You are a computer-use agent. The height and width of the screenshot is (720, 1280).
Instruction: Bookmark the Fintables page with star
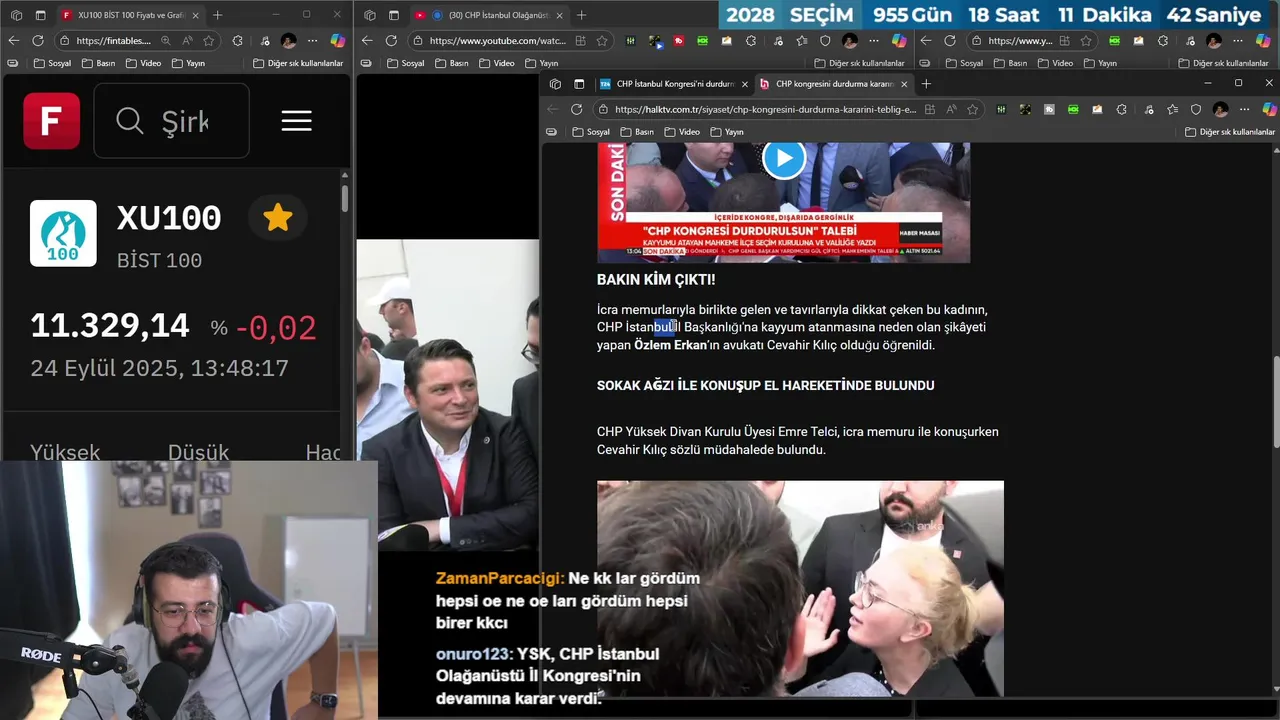(208, 40)
